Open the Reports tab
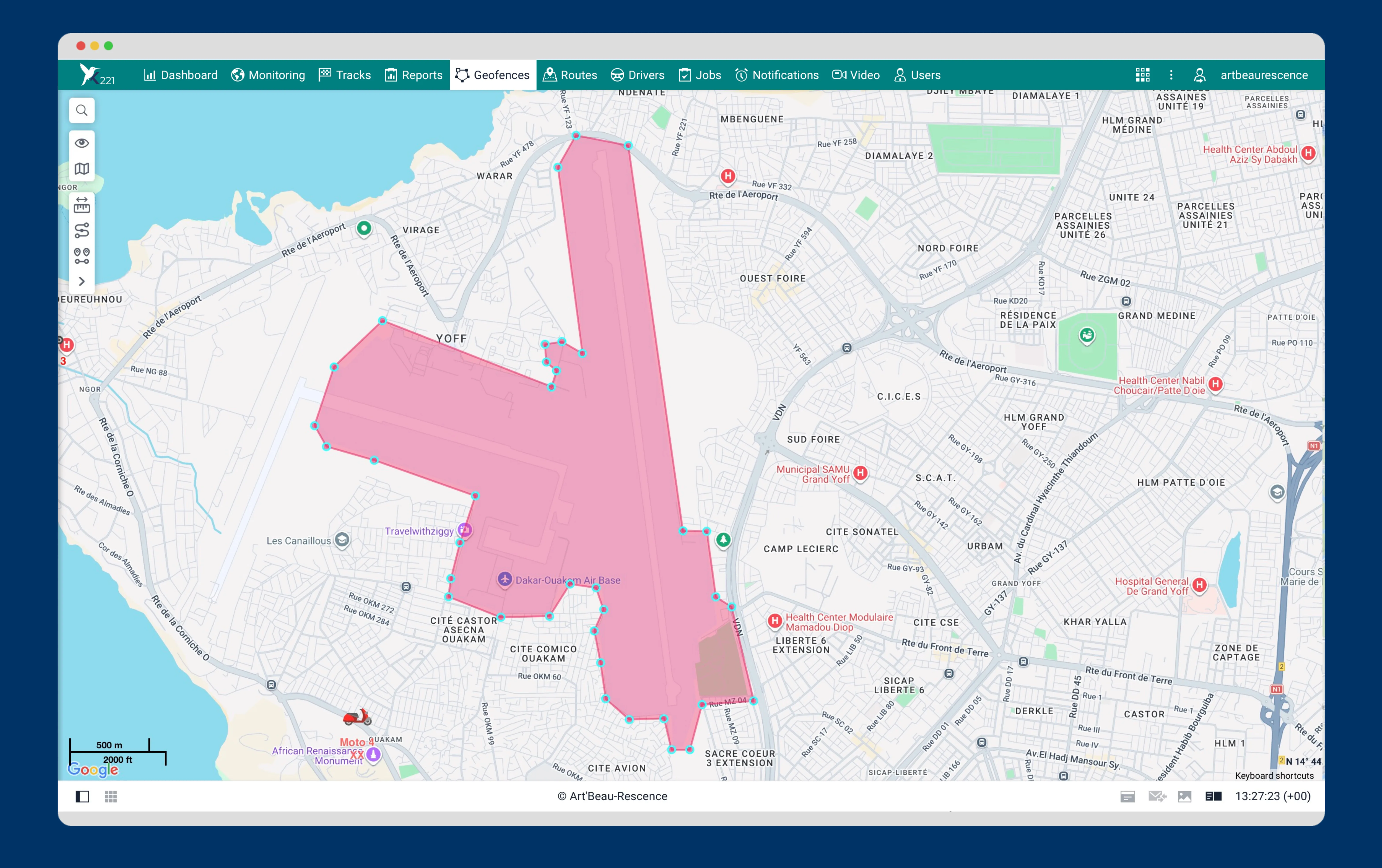The image size is (1382, 868). (414, 75)
